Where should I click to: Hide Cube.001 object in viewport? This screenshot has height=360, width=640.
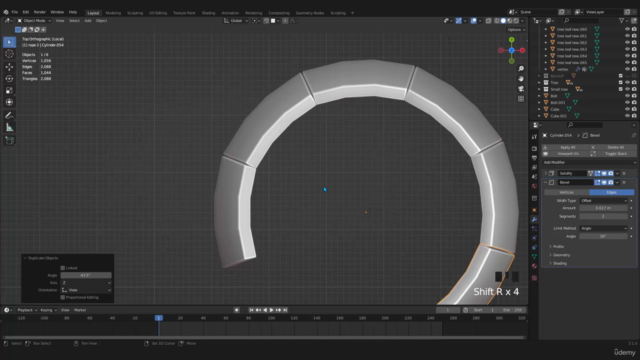coord(627,116)
